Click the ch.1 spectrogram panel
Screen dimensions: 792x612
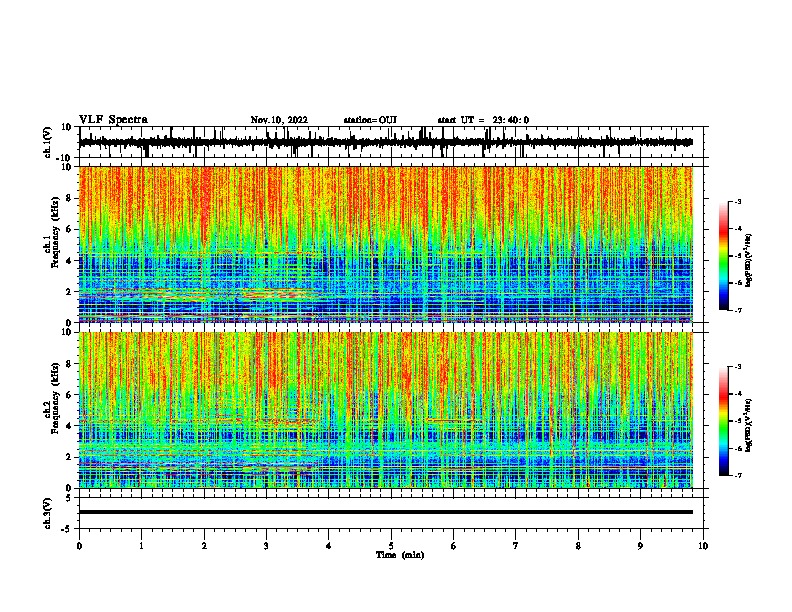386,244
